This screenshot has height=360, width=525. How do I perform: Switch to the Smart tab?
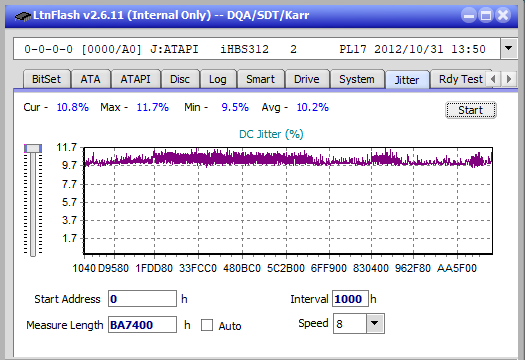tap(260, 79)
